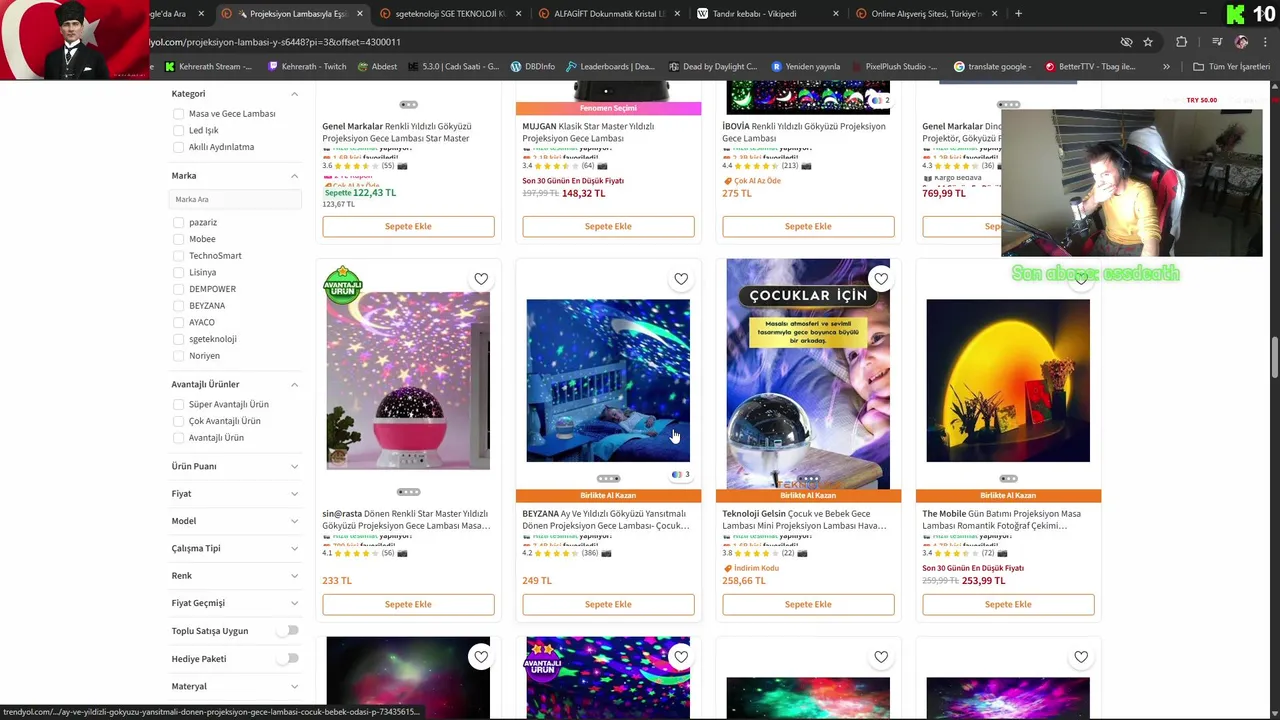Image resolution: width=1280 pixels, height=720 pixels.
Task: Toggle Toplu Satışa Uygun switch
Action: coord(288,631)
